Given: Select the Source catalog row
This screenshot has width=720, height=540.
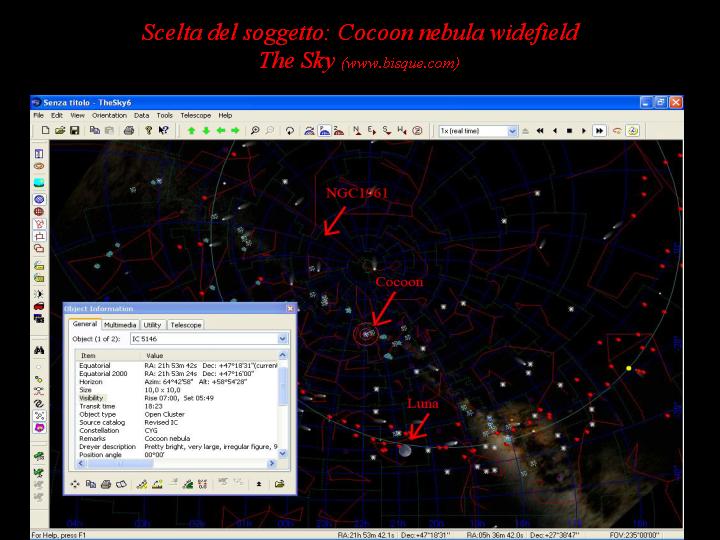Looking at the screenshot, I should [x=177, y=422].
